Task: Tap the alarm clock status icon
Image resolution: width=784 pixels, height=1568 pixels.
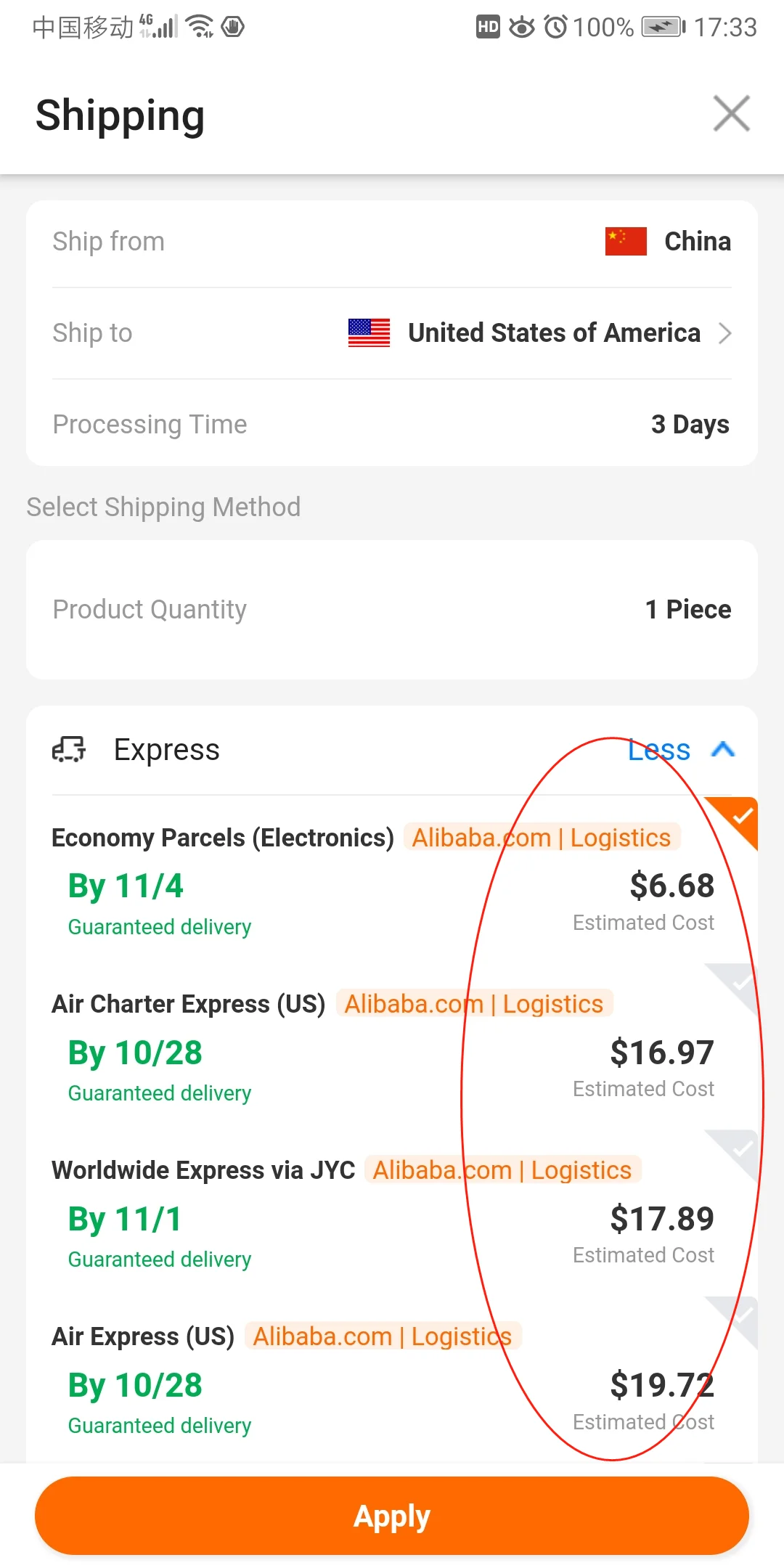Action: [555, 28]
